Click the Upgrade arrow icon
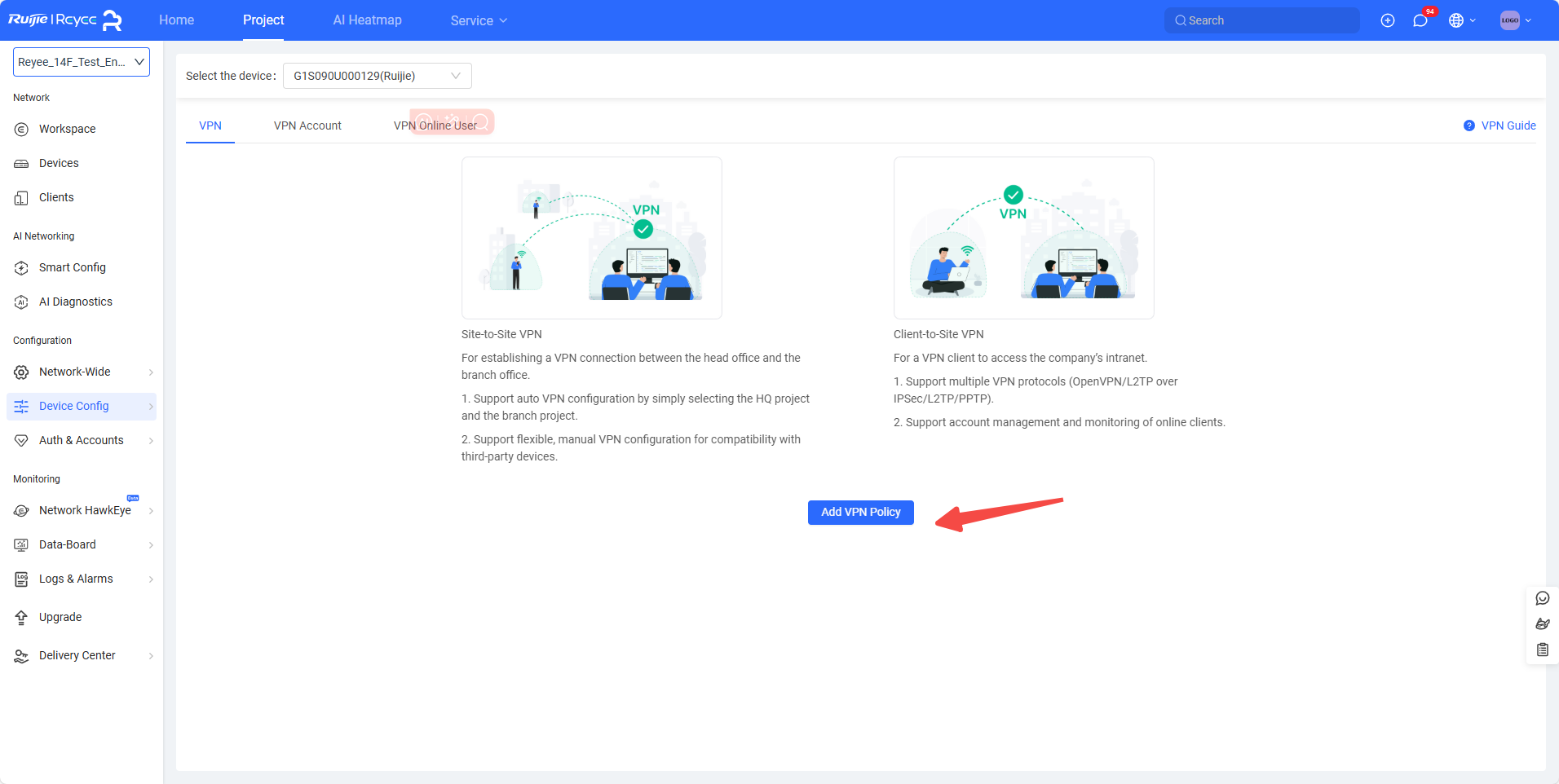1559x784 pixels. coord(22,617)
